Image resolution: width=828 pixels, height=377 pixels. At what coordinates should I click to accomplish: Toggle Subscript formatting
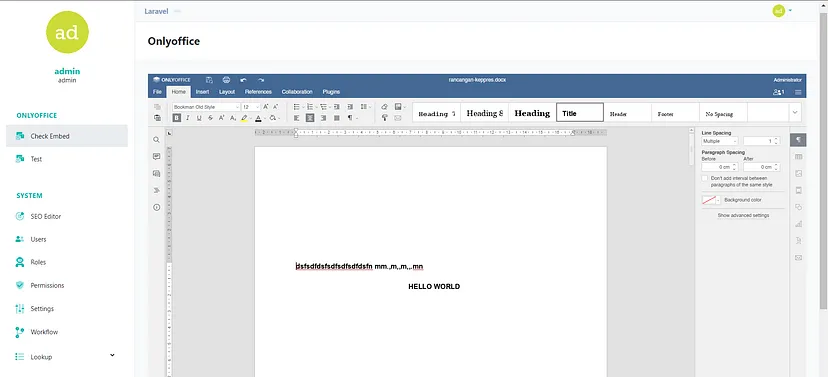coord(233,118)
